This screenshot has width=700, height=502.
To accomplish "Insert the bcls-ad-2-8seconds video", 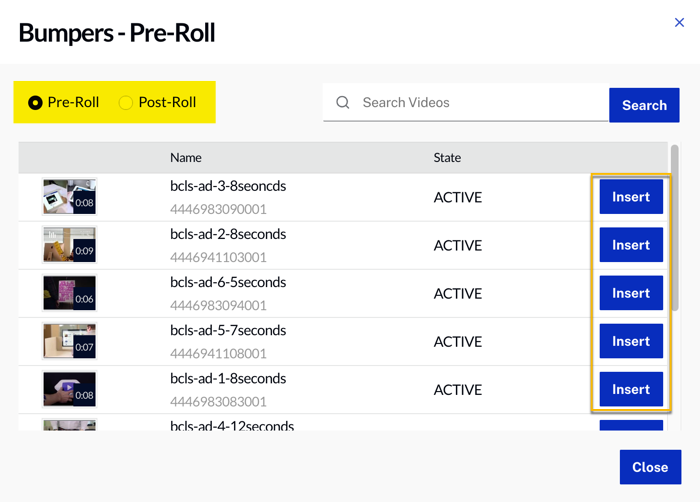I will 630,245.
